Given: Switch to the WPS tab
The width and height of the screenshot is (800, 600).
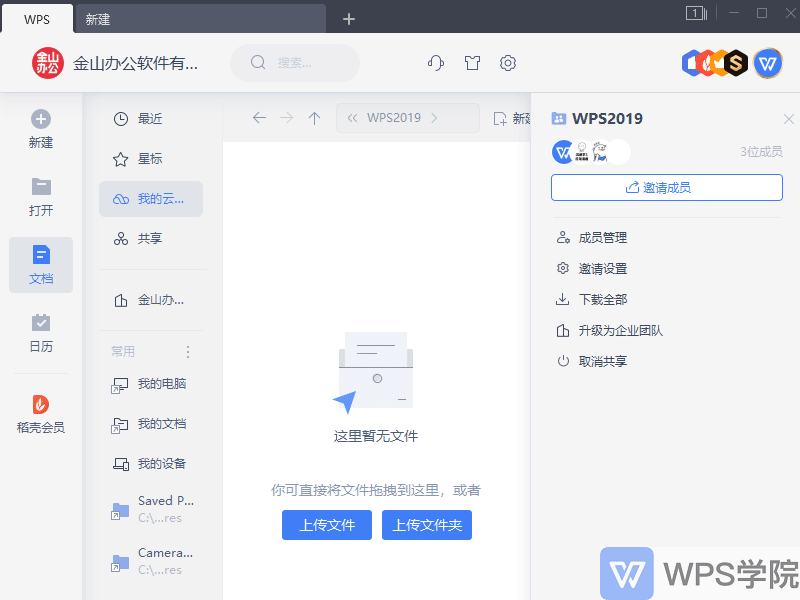Looking at the screenshot, I should click(x=37, y=19).
